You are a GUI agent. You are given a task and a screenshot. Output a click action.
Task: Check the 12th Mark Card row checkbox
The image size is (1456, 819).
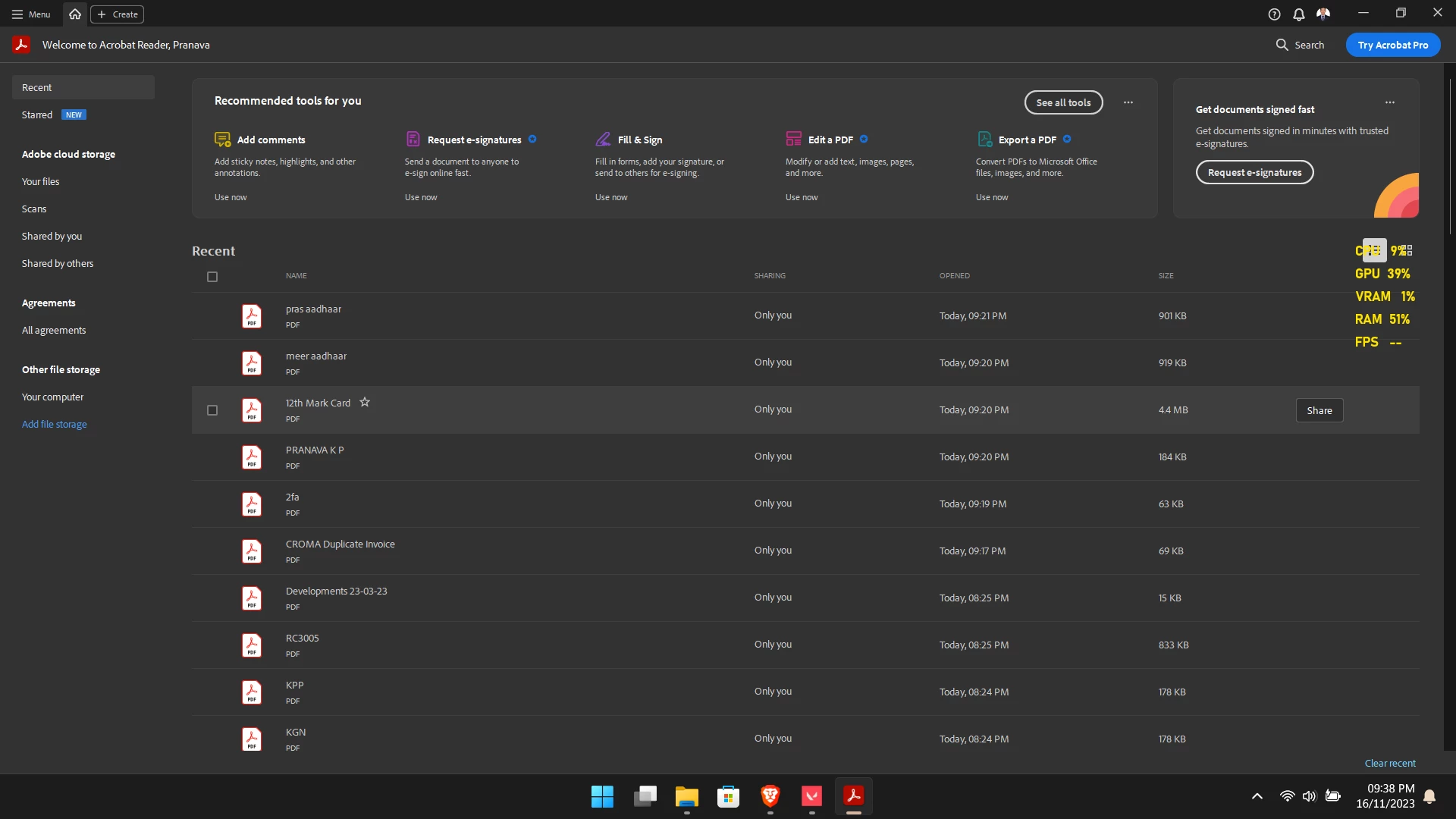coord(212,410)
